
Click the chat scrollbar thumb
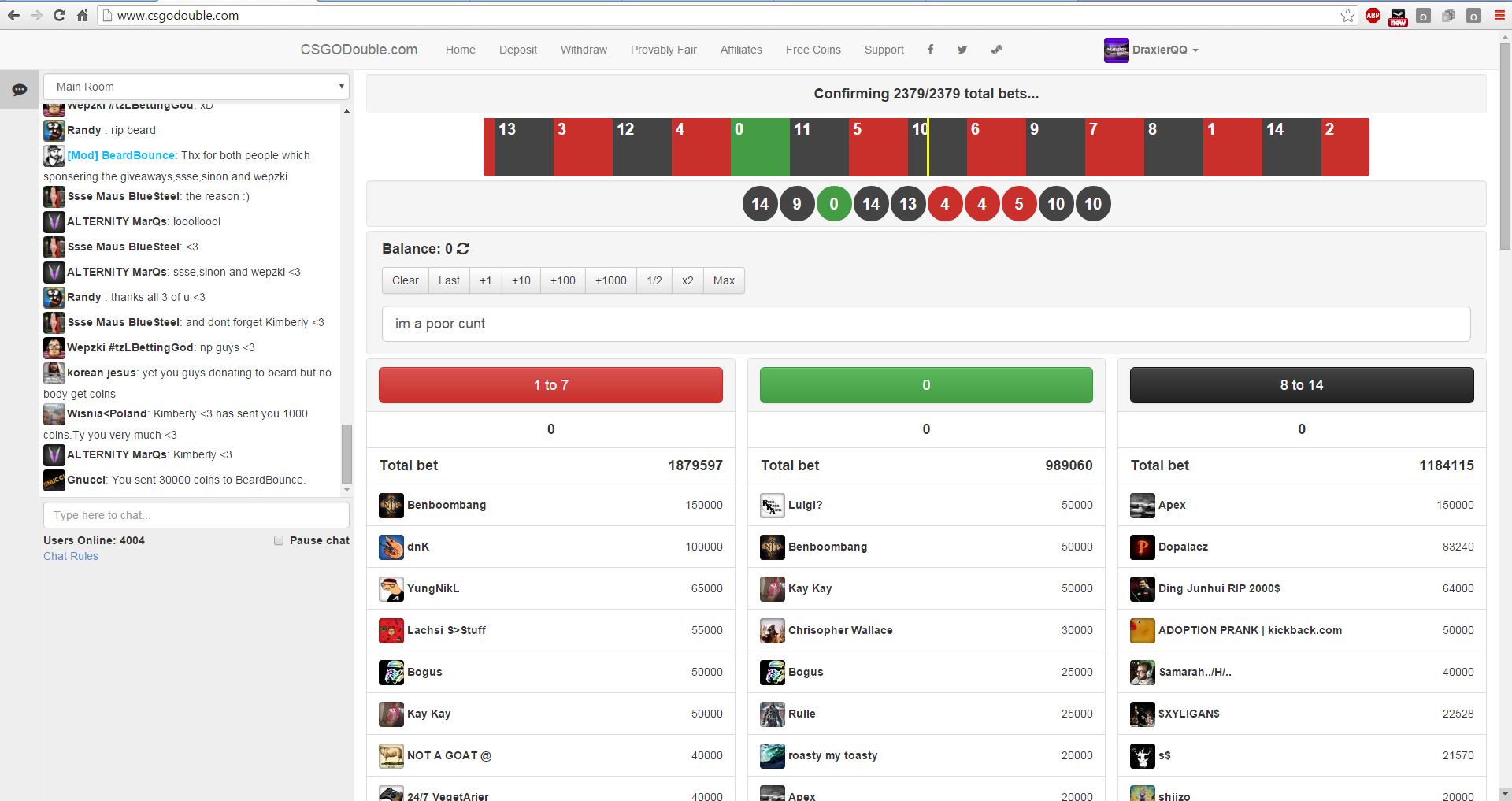coord(346,454)
